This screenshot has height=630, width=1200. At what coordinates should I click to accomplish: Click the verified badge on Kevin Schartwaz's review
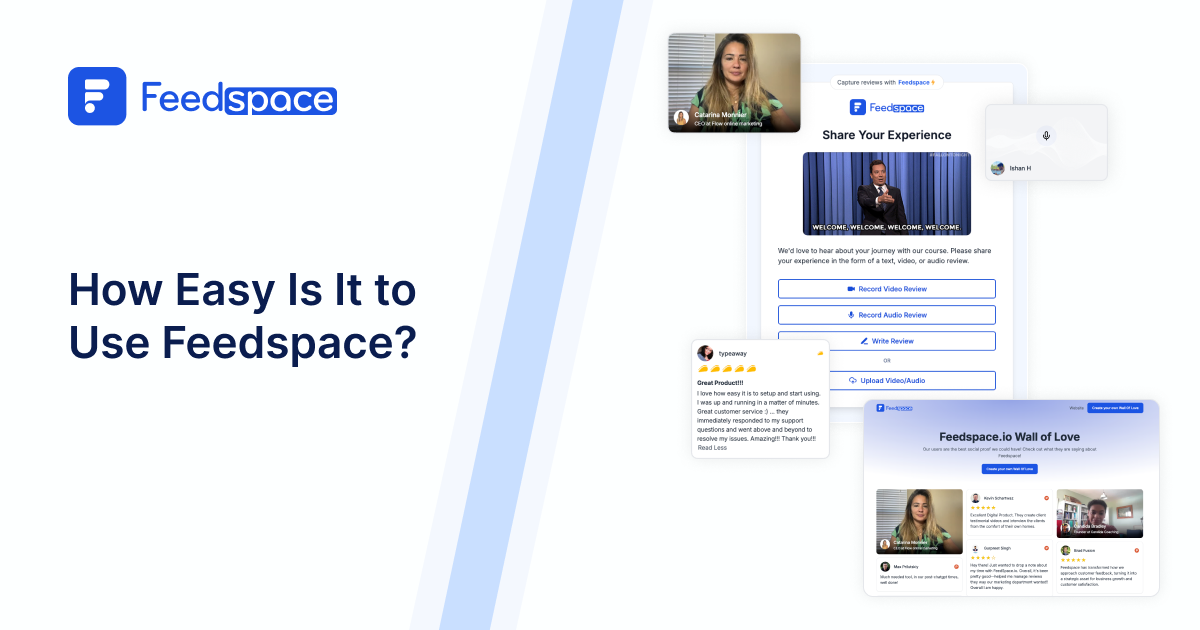(1046, 498)
